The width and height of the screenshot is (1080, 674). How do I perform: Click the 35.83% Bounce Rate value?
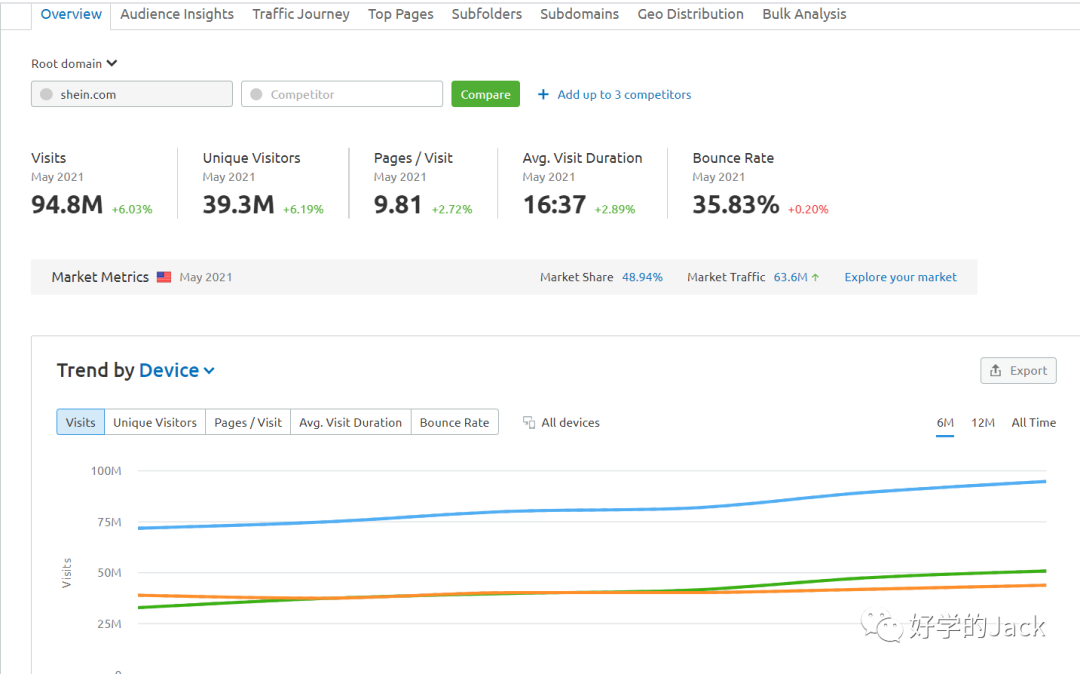click(736, 205)
